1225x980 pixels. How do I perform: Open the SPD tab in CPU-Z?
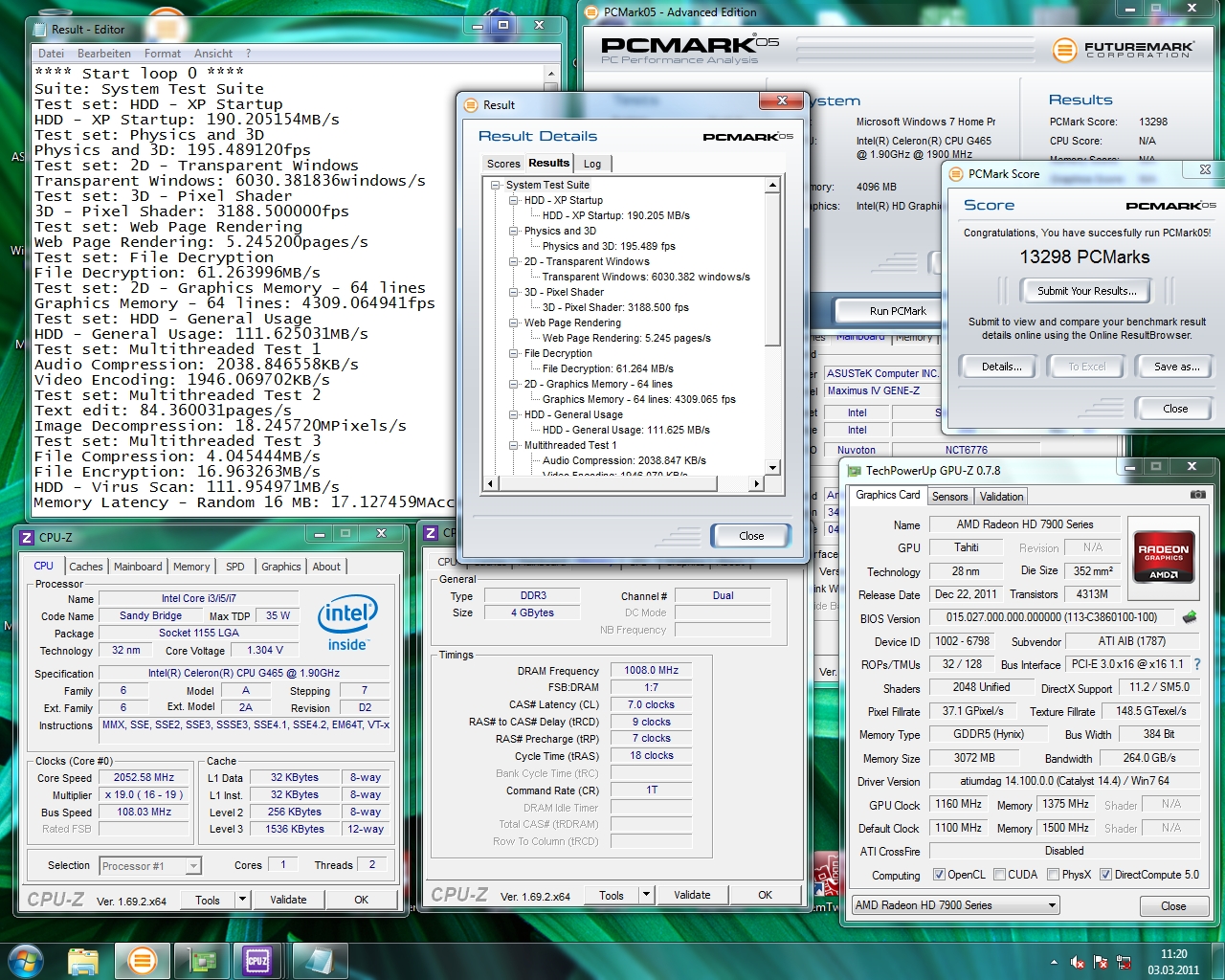(235, 567)
